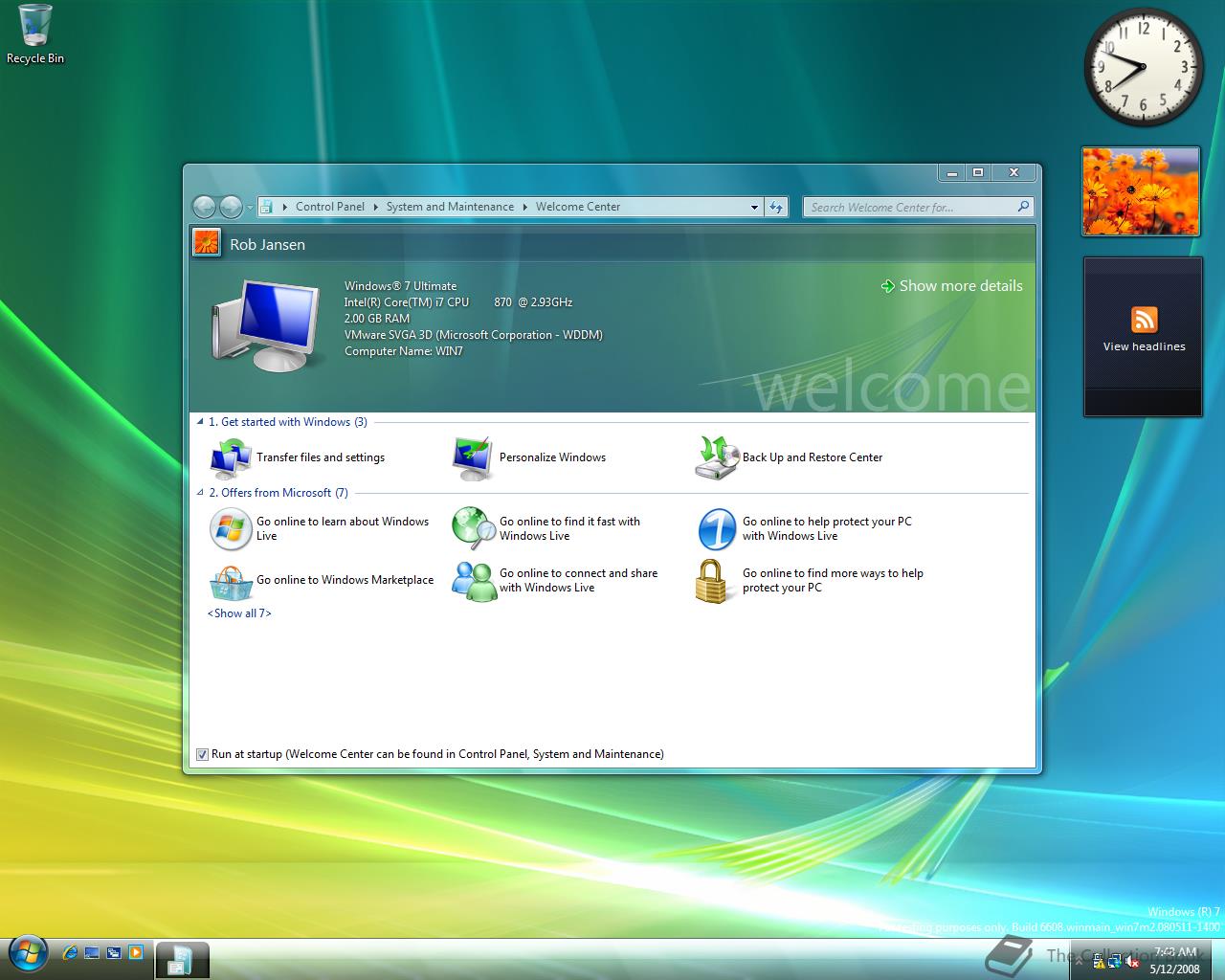1225x980 pixels.
Task: Click the address bar folder icon
Action: tap(267, 207)
